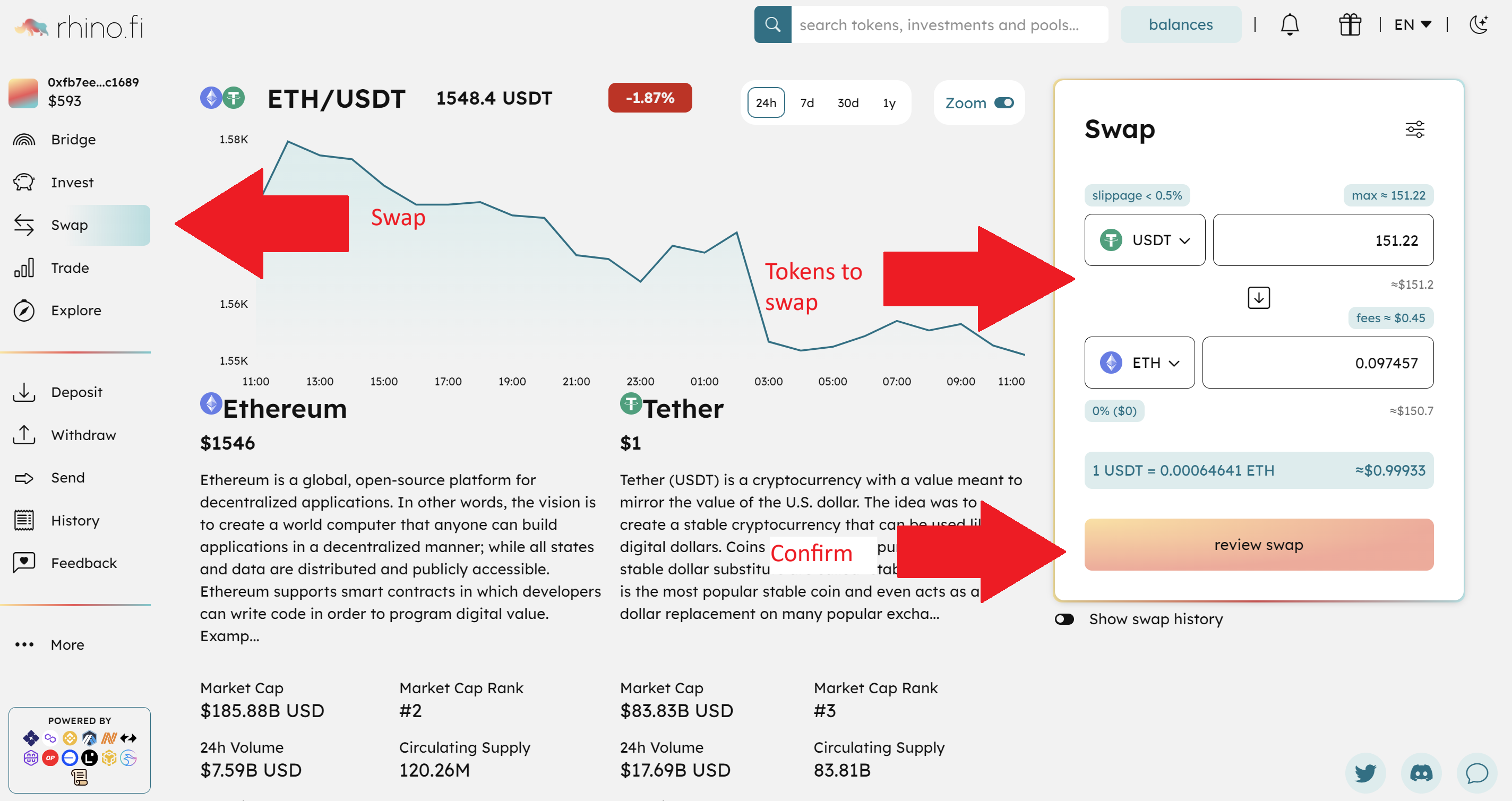This screenshot has width=1512, height=801.
Task: Click the USDT amount input field
Action: (1322, 240)
